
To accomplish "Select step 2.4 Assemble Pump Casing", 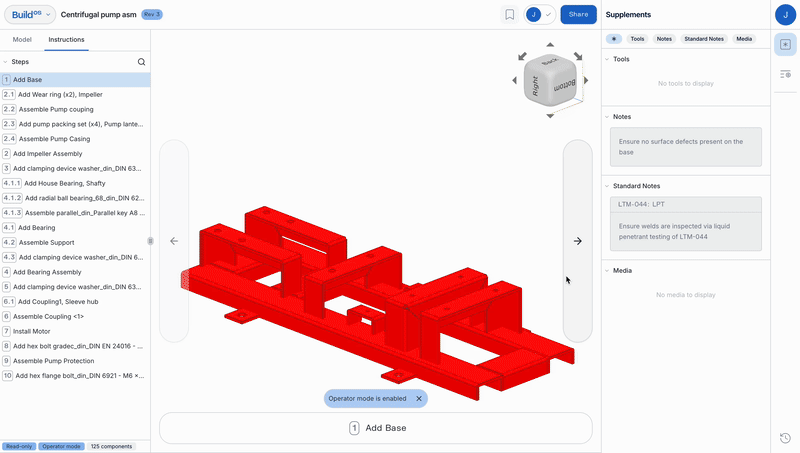I will pos(75,139).
